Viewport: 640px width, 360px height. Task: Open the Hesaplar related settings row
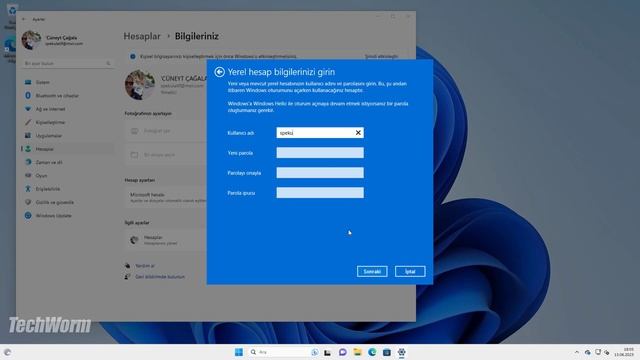[x=167, y=240]
